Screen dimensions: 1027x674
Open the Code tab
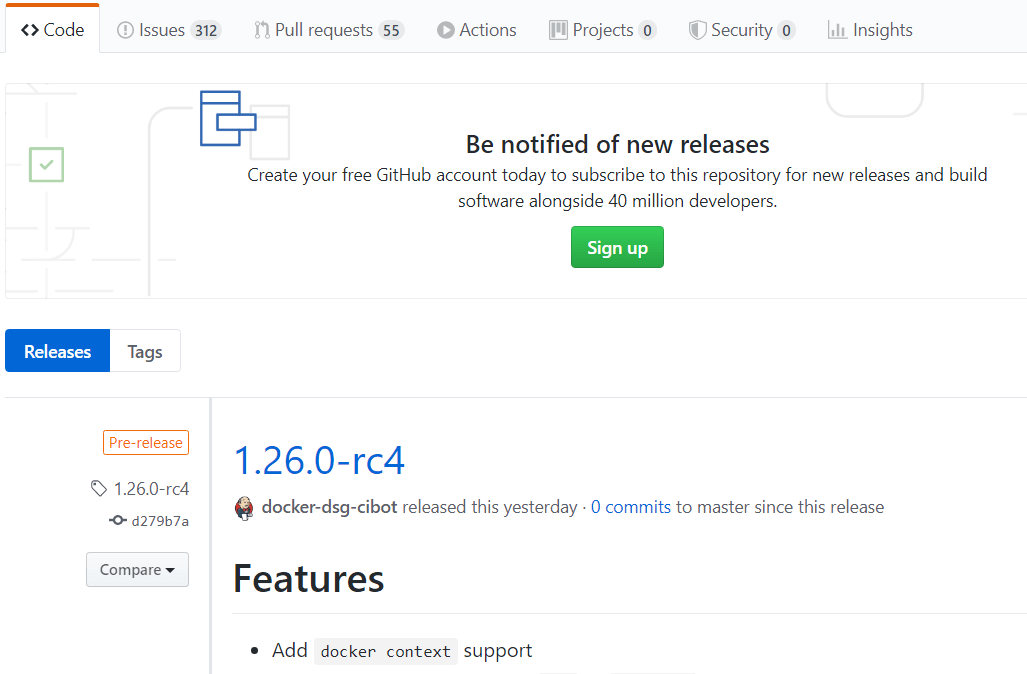click(x=52, y=30)
